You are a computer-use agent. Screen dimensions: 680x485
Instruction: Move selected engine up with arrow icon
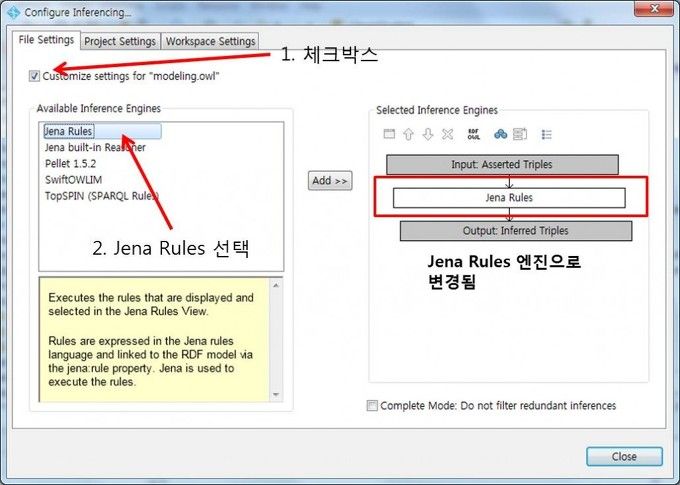coord(409,134)
